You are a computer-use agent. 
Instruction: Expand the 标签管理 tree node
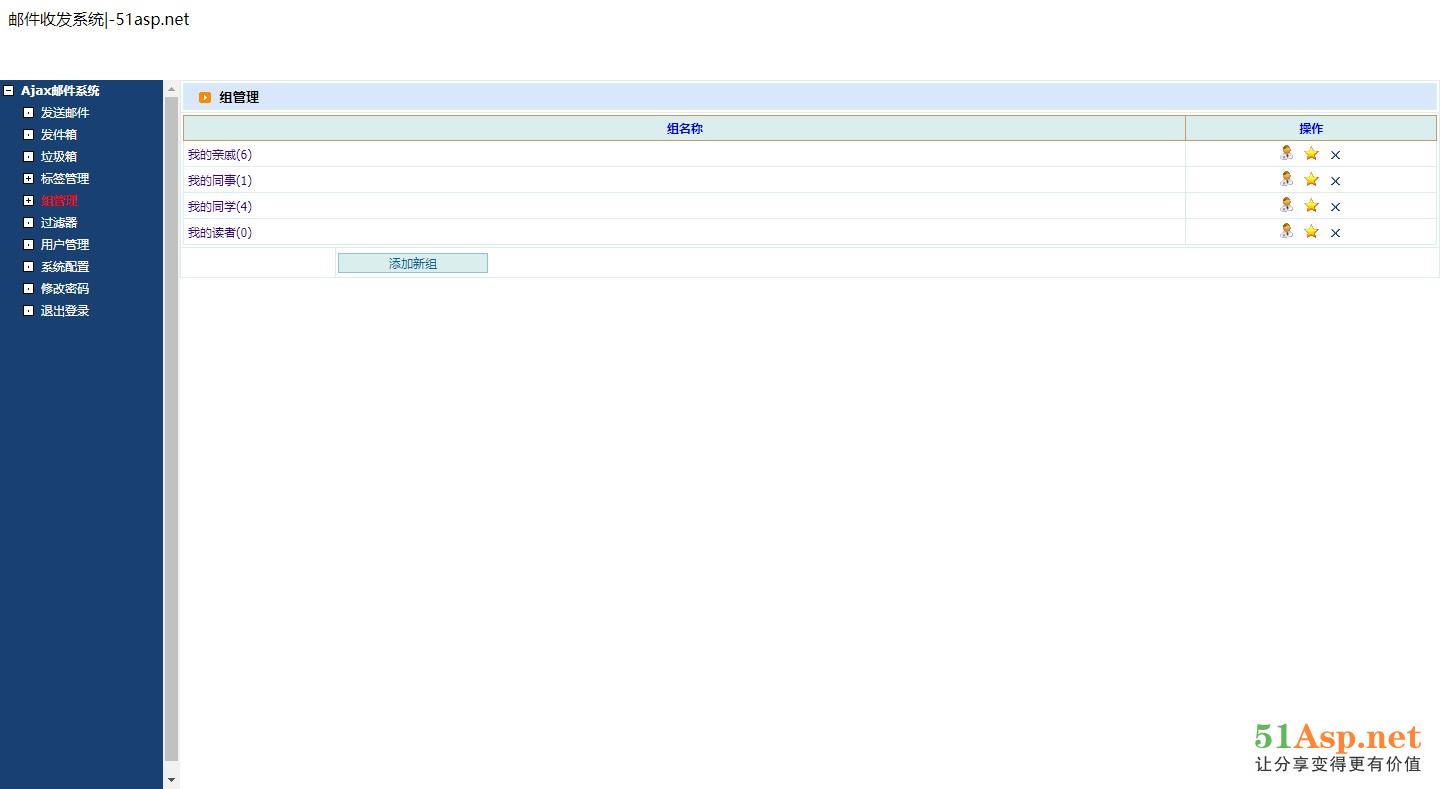point(29,179)
